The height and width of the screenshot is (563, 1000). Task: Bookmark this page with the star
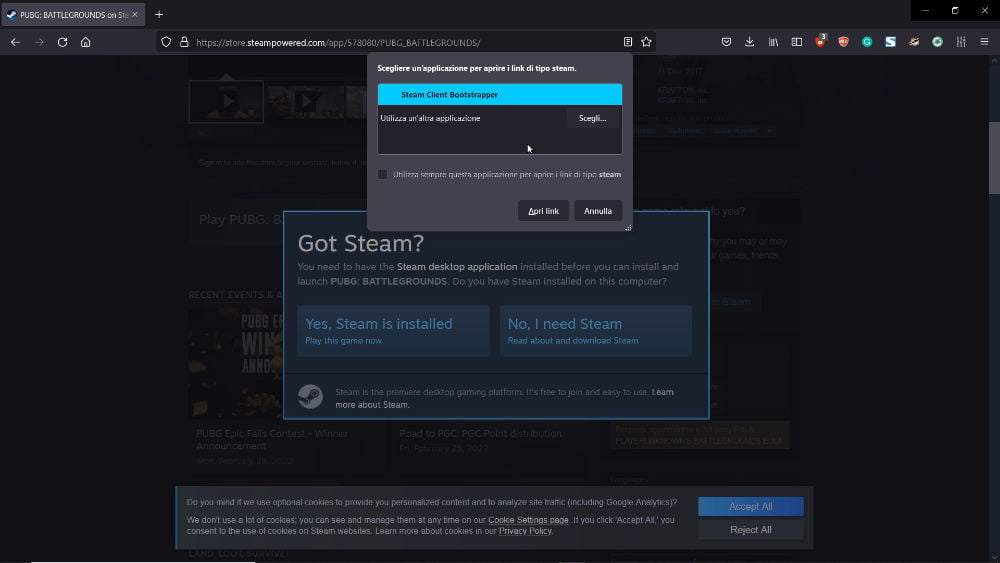(x=646, y=42)
